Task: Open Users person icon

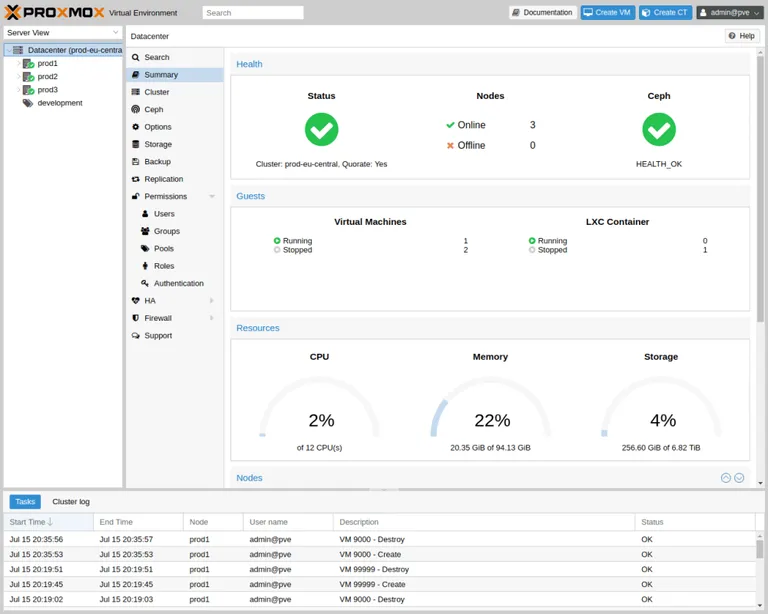Action: (145, 214)
